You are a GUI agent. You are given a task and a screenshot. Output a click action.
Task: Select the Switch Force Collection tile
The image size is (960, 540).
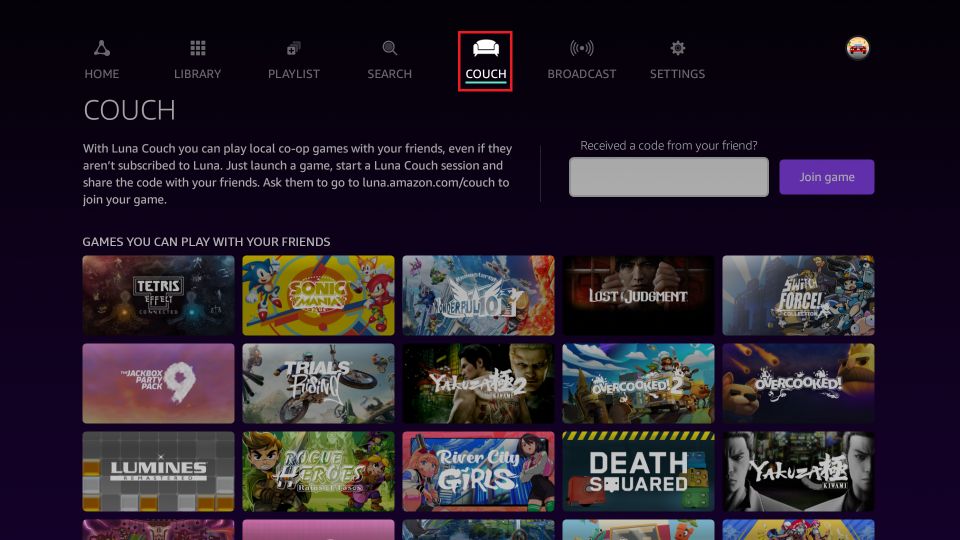(798, 296)
